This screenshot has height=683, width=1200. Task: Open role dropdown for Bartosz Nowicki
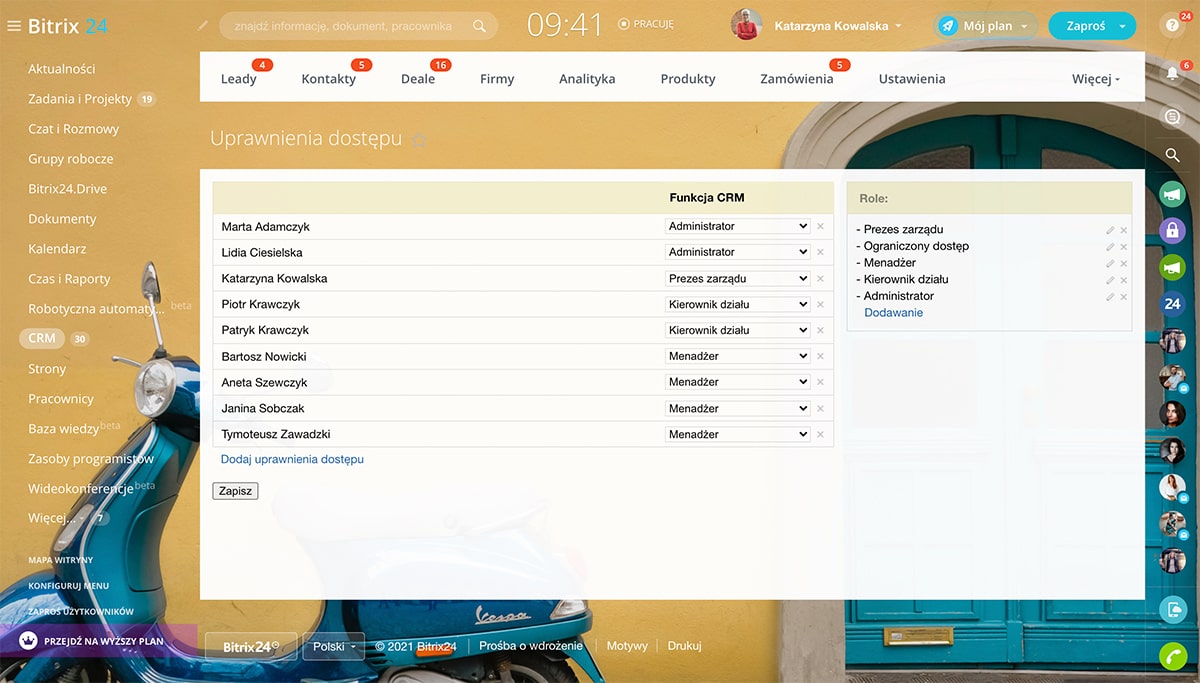click(737, 356)
